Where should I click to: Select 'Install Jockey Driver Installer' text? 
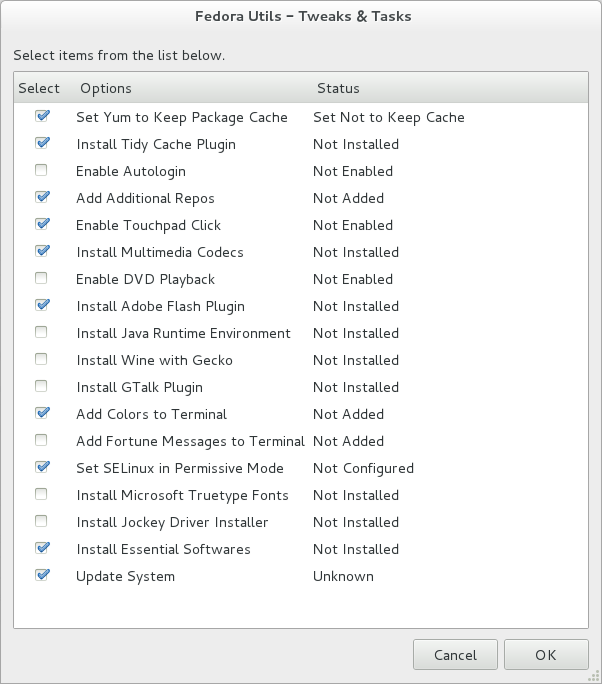pyautogui.click(x=172, y=523)
